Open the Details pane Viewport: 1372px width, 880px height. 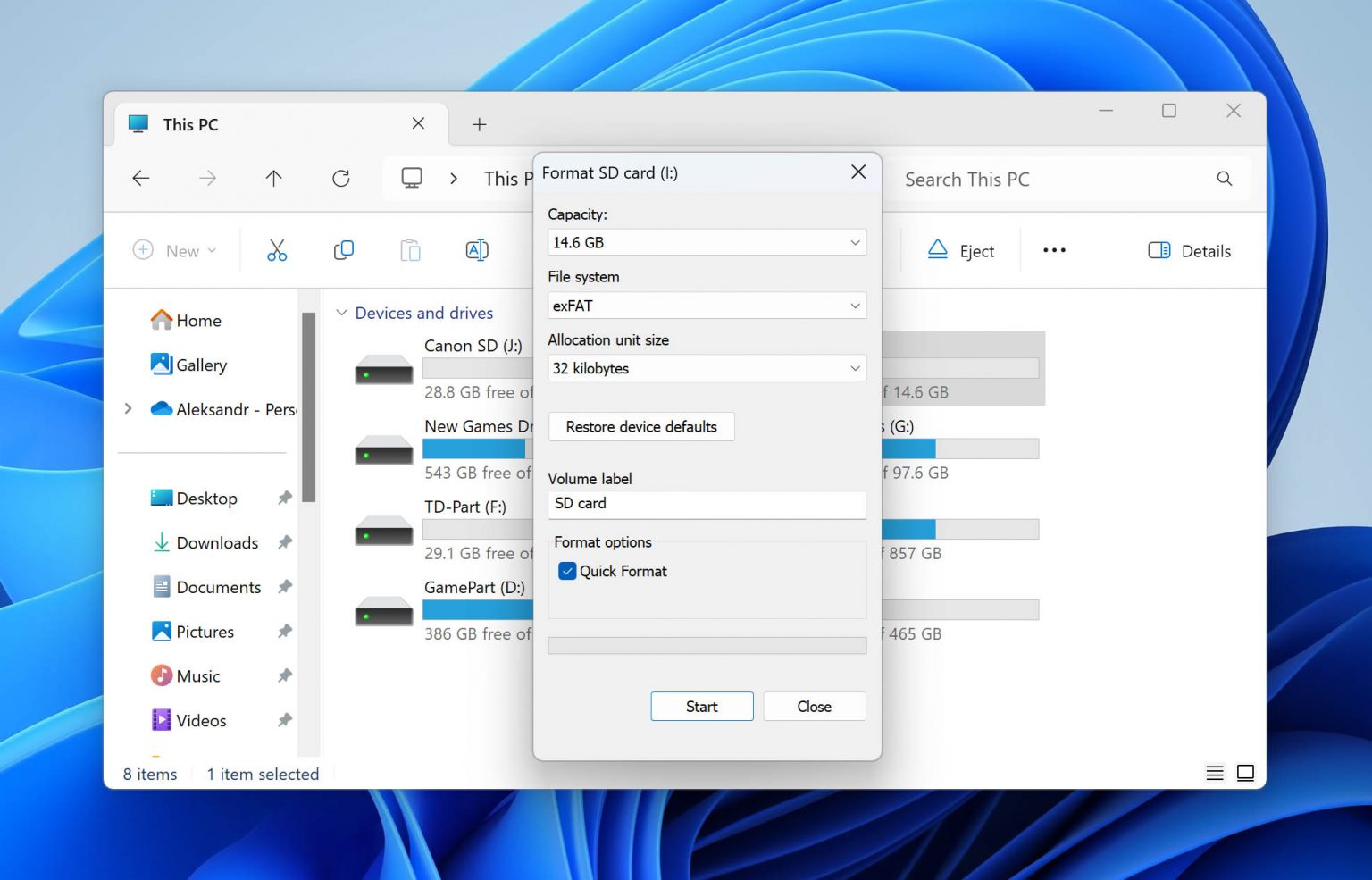pyautogui.click(x=1189, y=250)
